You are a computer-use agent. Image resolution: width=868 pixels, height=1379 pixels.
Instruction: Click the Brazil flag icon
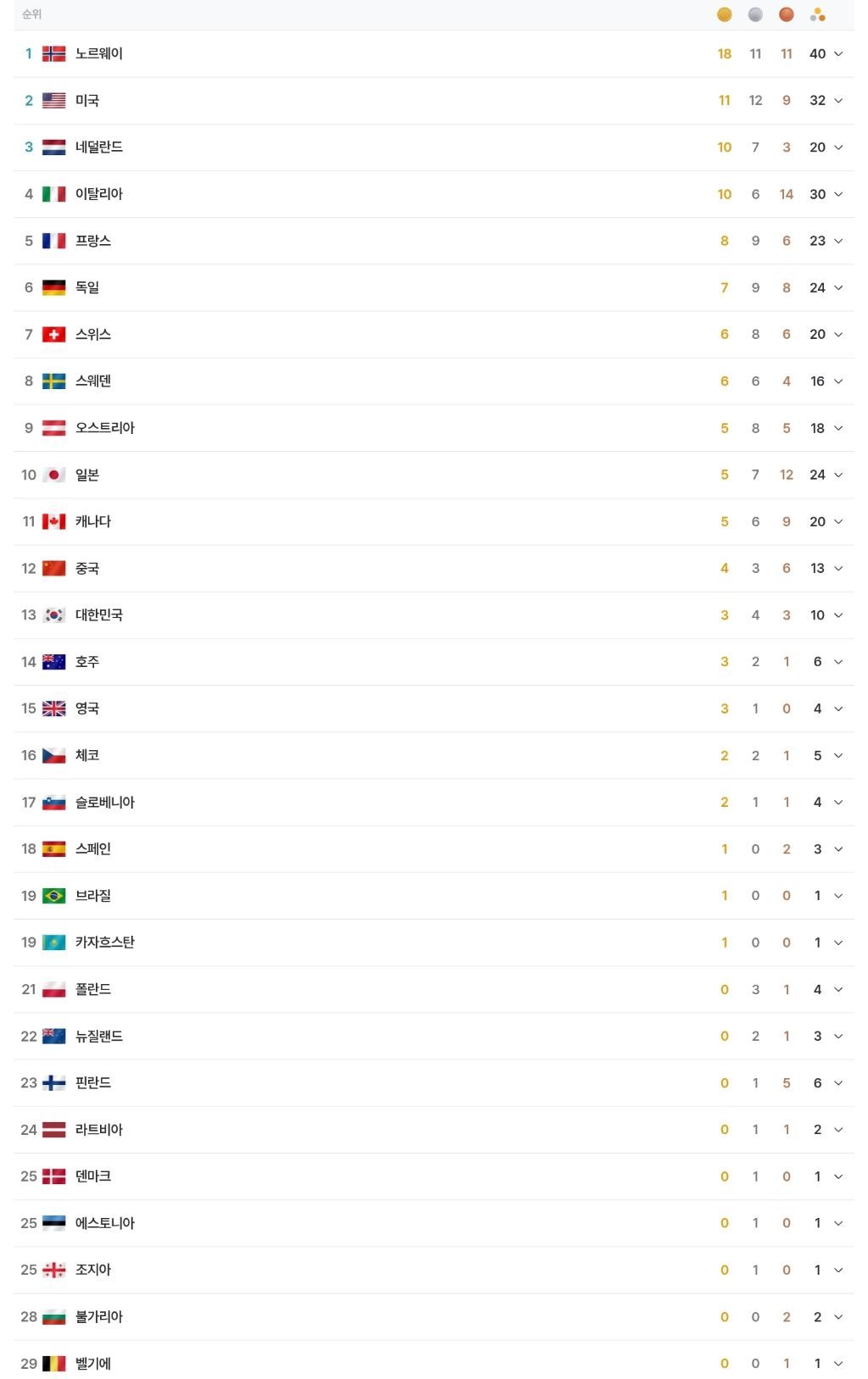coord(53,896)
